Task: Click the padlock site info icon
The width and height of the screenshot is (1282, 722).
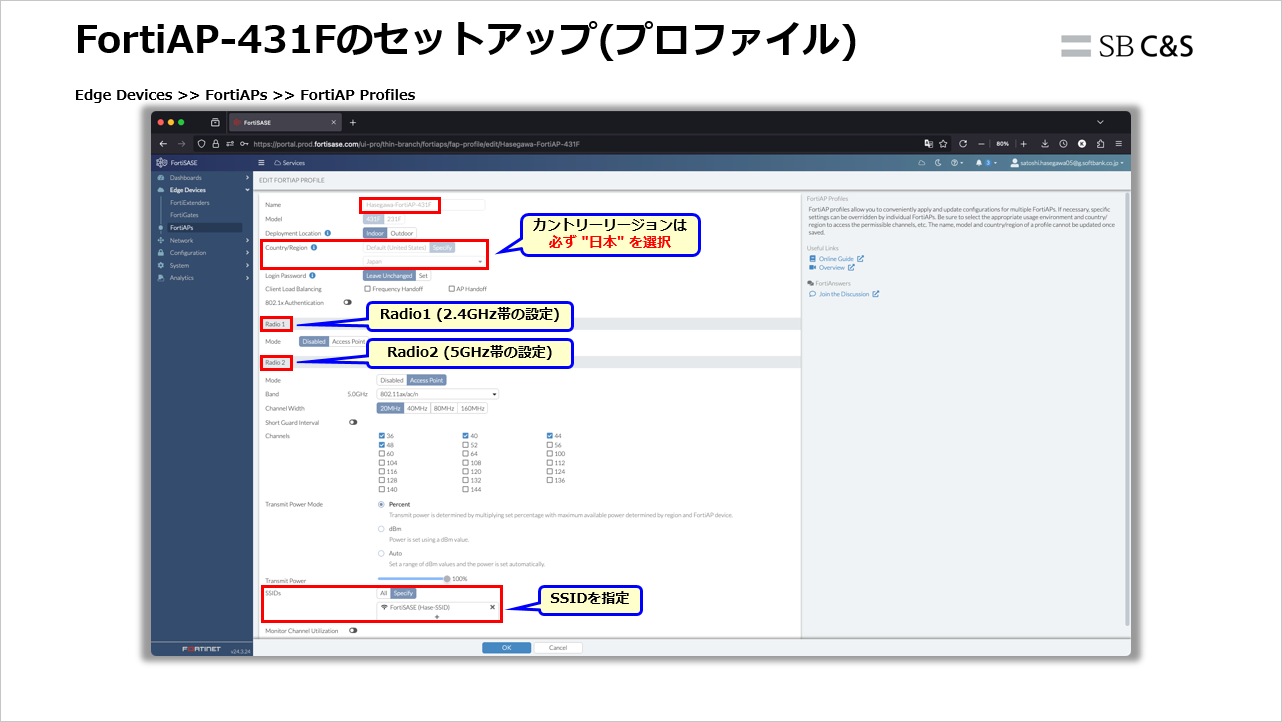Action: [x=215, y=144]
